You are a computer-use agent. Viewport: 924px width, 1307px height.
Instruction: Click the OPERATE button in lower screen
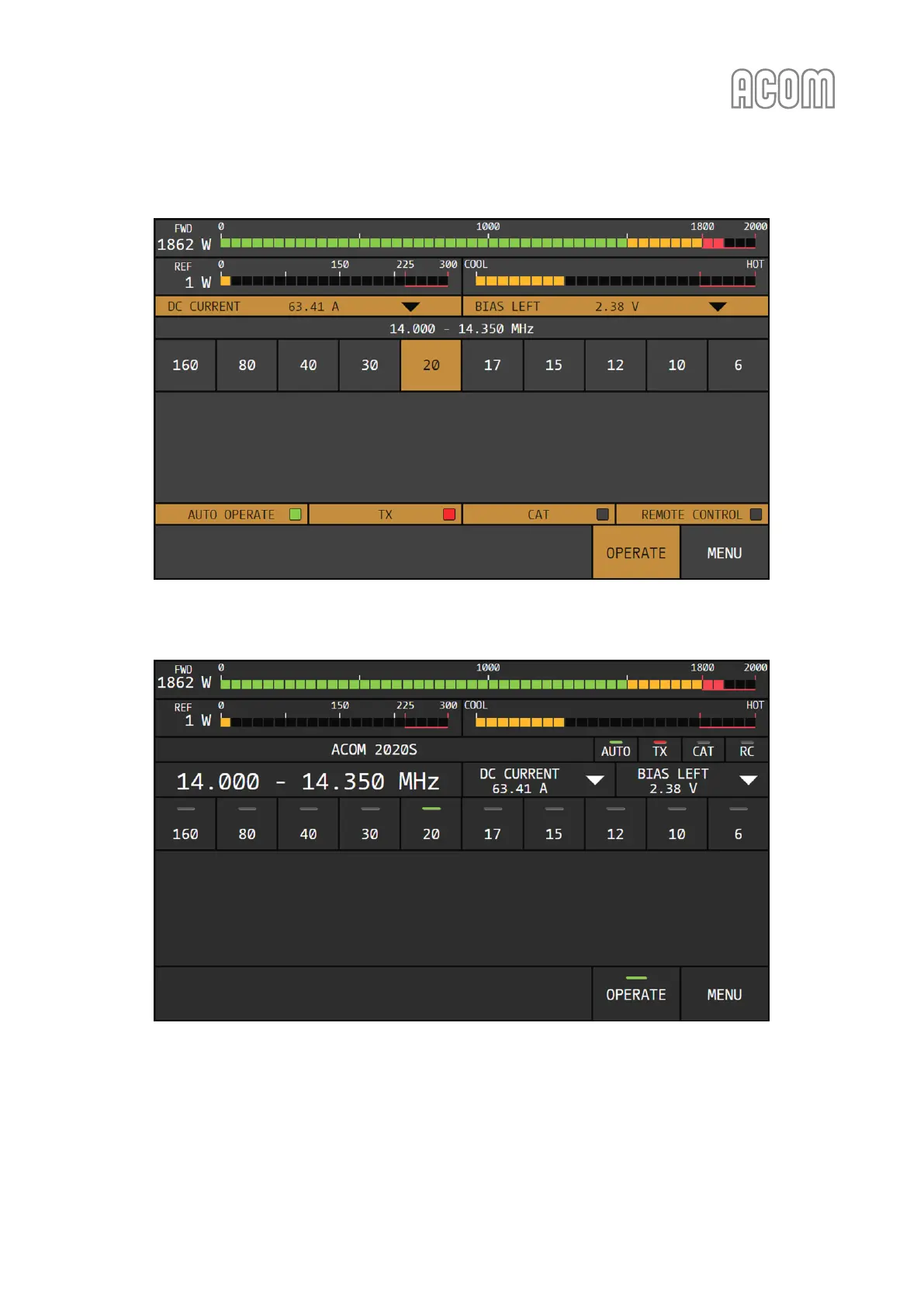[x=636, y=993]
